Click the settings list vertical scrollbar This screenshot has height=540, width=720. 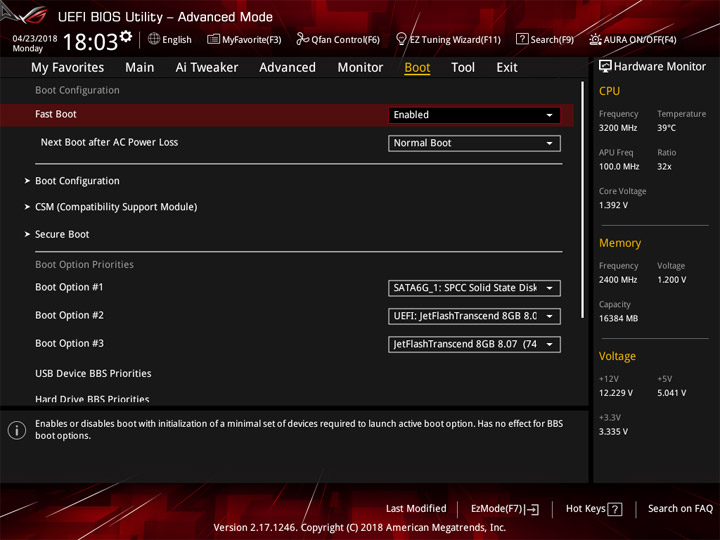[x=582, y=200]
